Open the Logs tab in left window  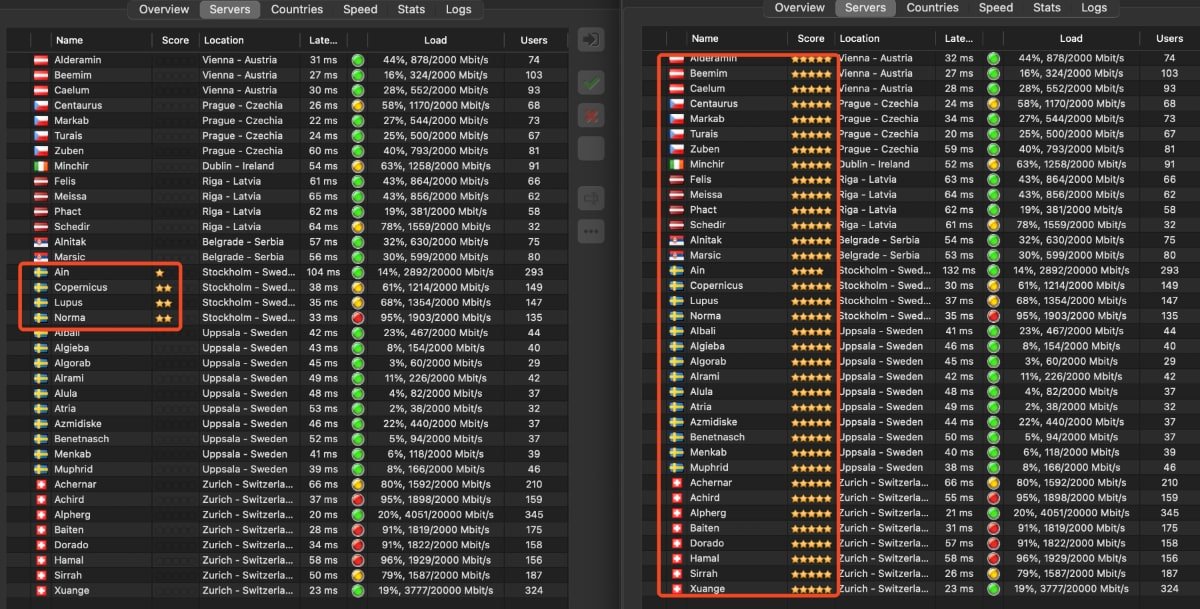click(459, 9)
